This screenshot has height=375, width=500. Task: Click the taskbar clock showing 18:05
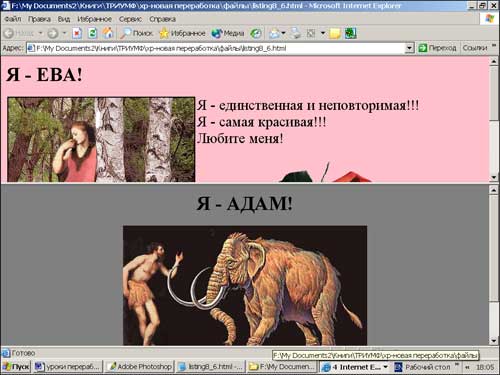pyautogui.click(x=485, y=367)
